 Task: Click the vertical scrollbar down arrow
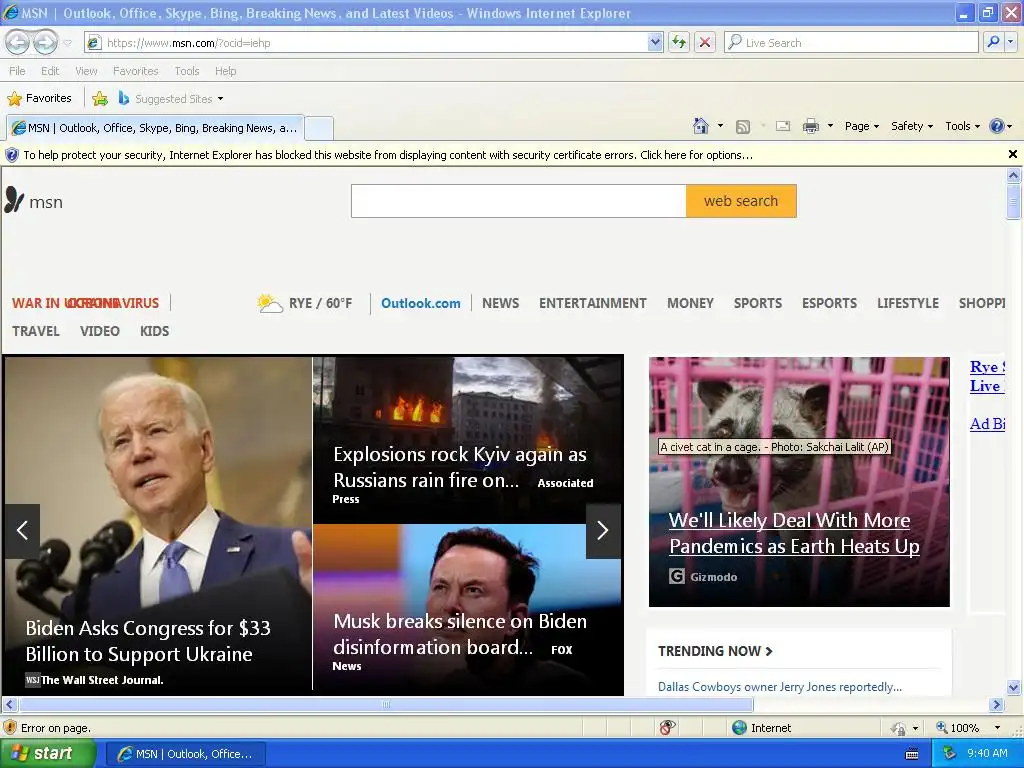click(1013, 687)
